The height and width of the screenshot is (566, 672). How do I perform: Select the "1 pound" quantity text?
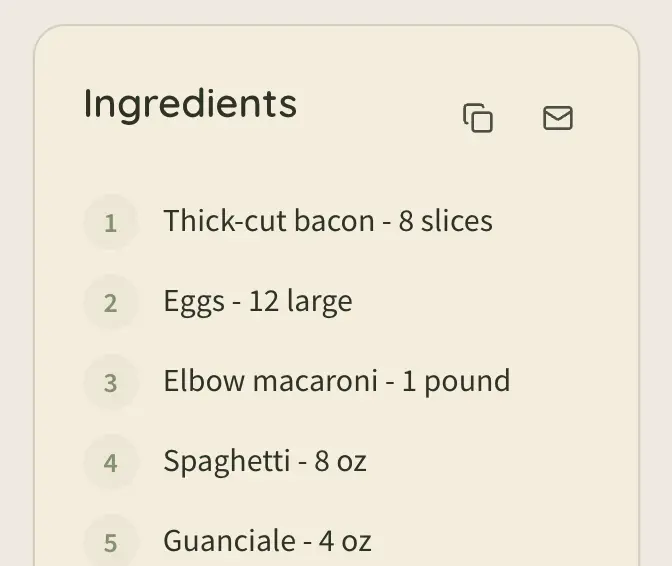coord(456,381)
